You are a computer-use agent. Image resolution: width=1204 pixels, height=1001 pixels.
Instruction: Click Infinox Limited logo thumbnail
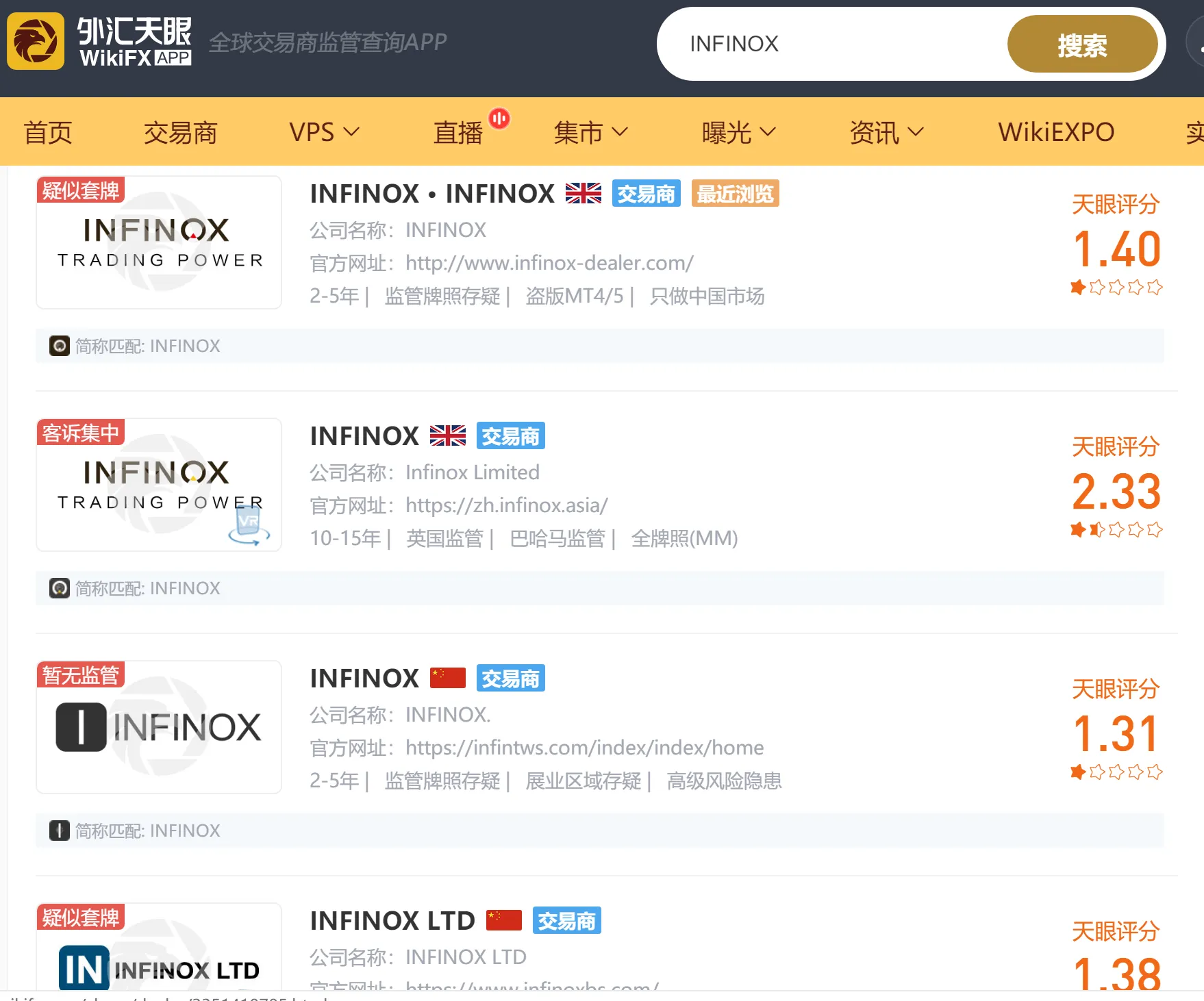point(159,485)
